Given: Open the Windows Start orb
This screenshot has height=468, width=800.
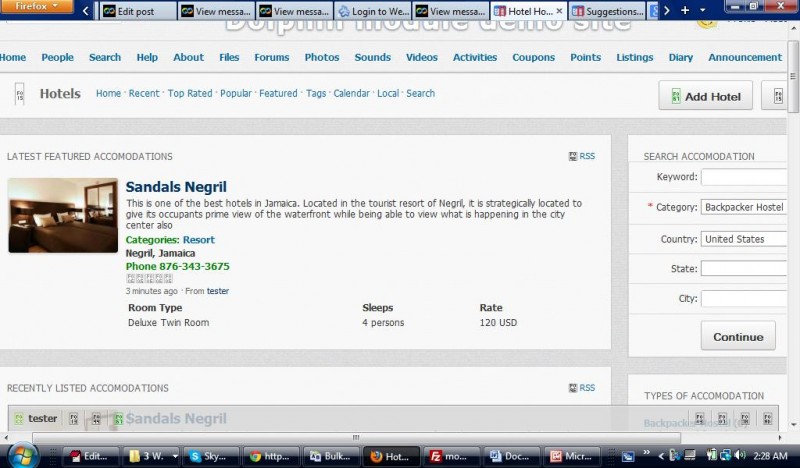Looking at the screenshot, I should tap(21, 456).
